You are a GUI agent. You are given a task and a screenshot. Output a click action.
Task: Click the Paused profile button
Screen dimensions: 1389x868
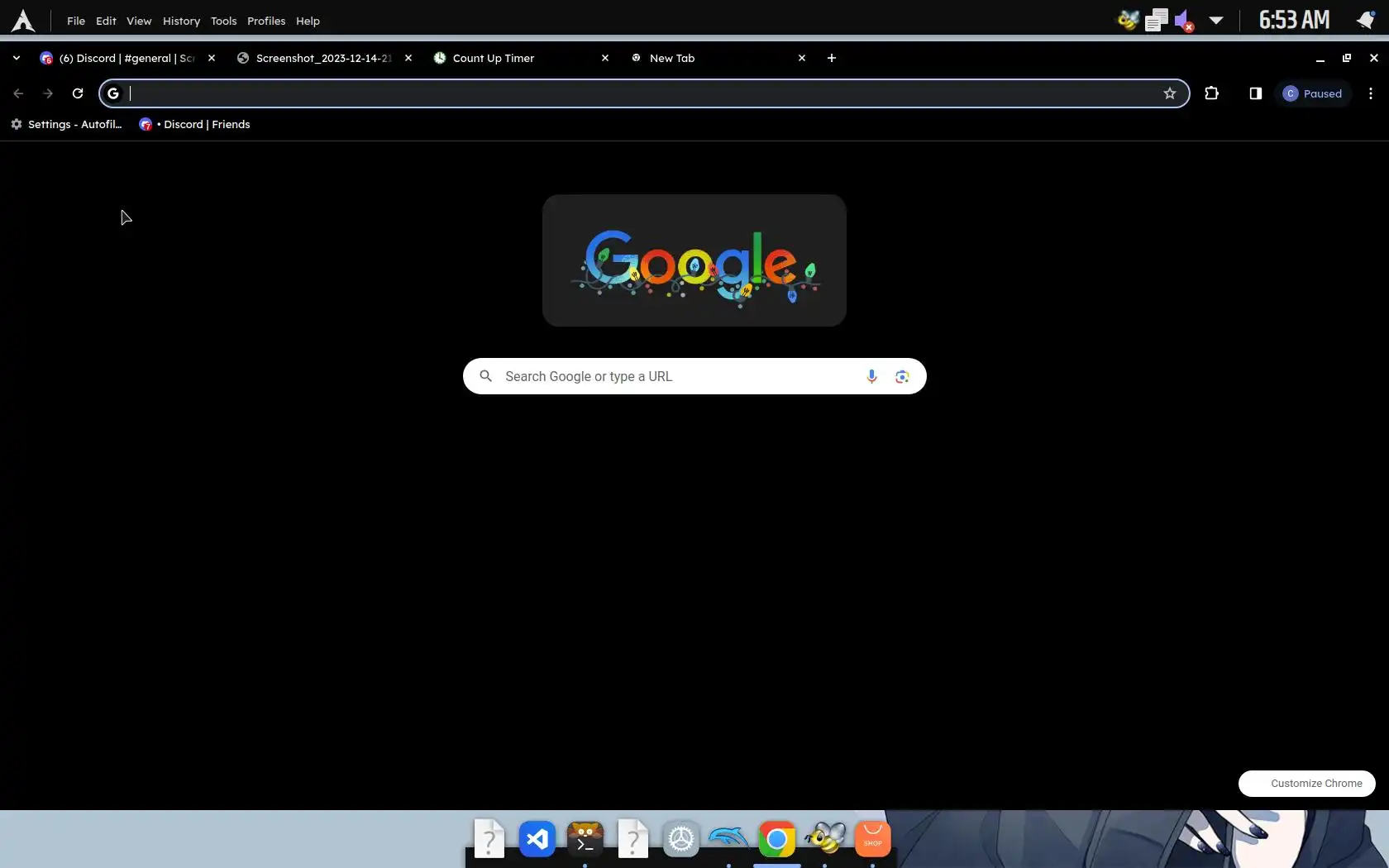pyautogui.click(x=1313, y=93)
